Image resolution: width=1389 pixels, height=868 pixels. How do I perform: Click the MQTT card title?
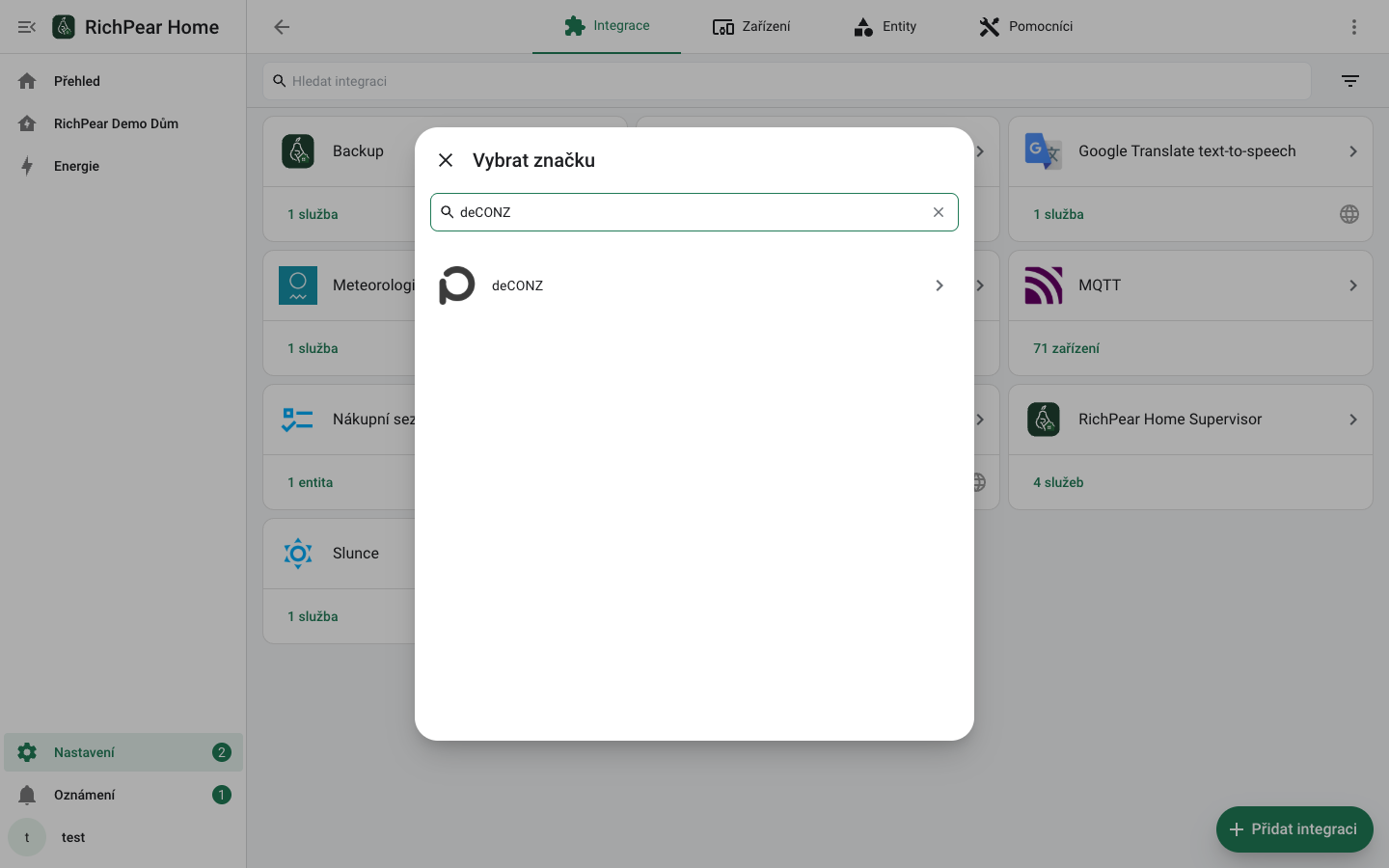pos(1100,285)
